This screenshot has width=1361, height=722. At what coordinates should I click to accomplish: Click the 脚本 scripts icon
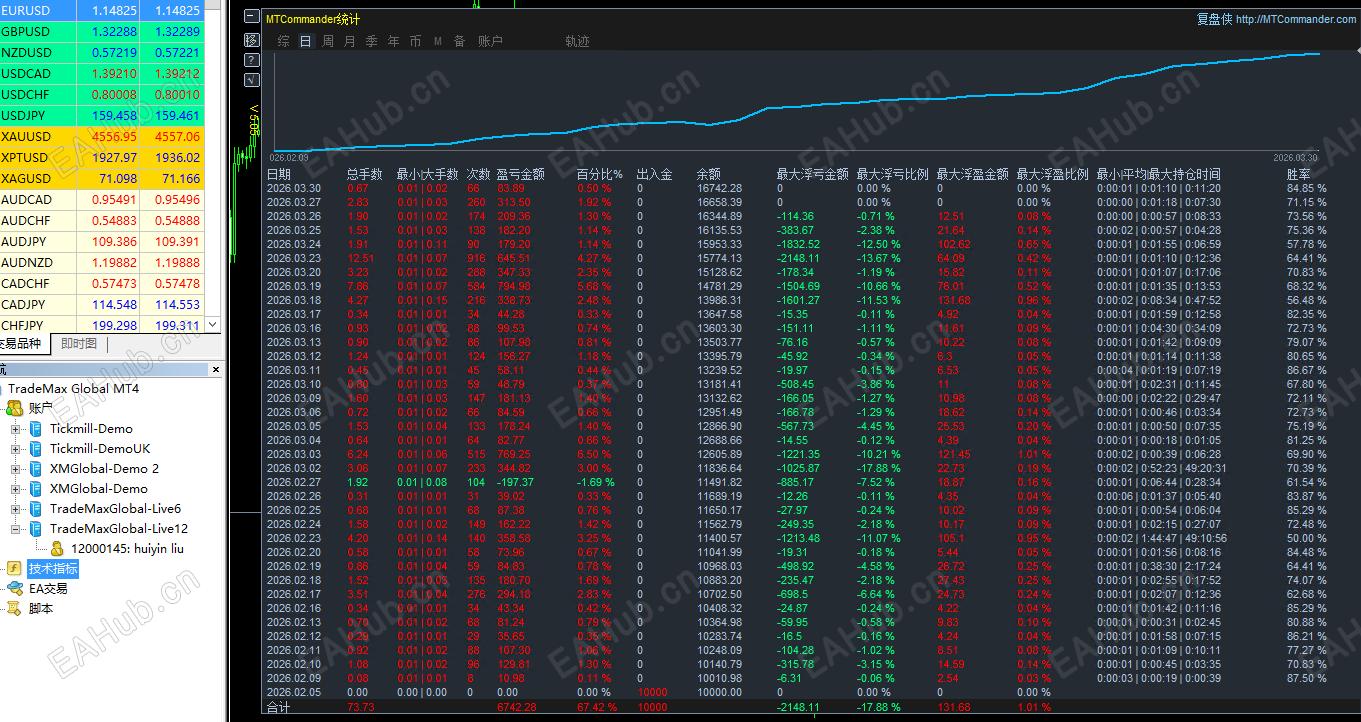(x=15, y=608)
